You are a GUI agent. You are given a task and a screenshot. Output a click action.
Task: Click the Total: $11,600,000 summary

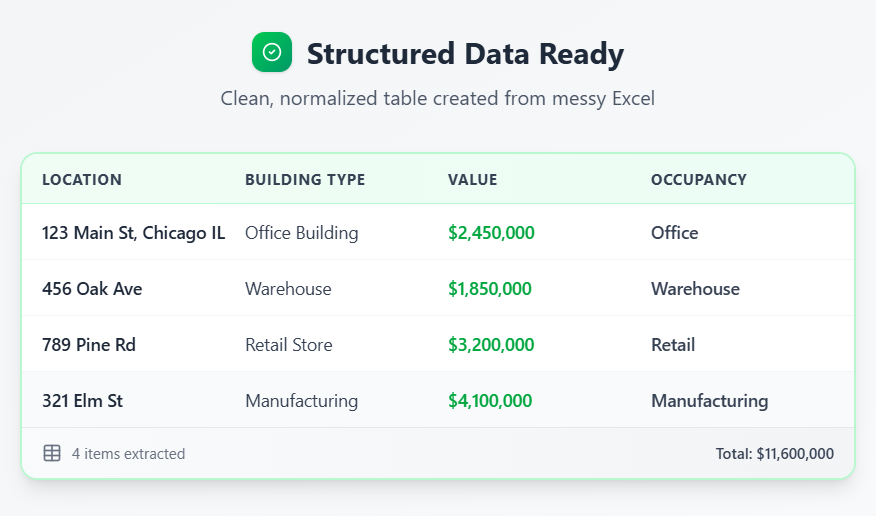click(x=774, y=454)
